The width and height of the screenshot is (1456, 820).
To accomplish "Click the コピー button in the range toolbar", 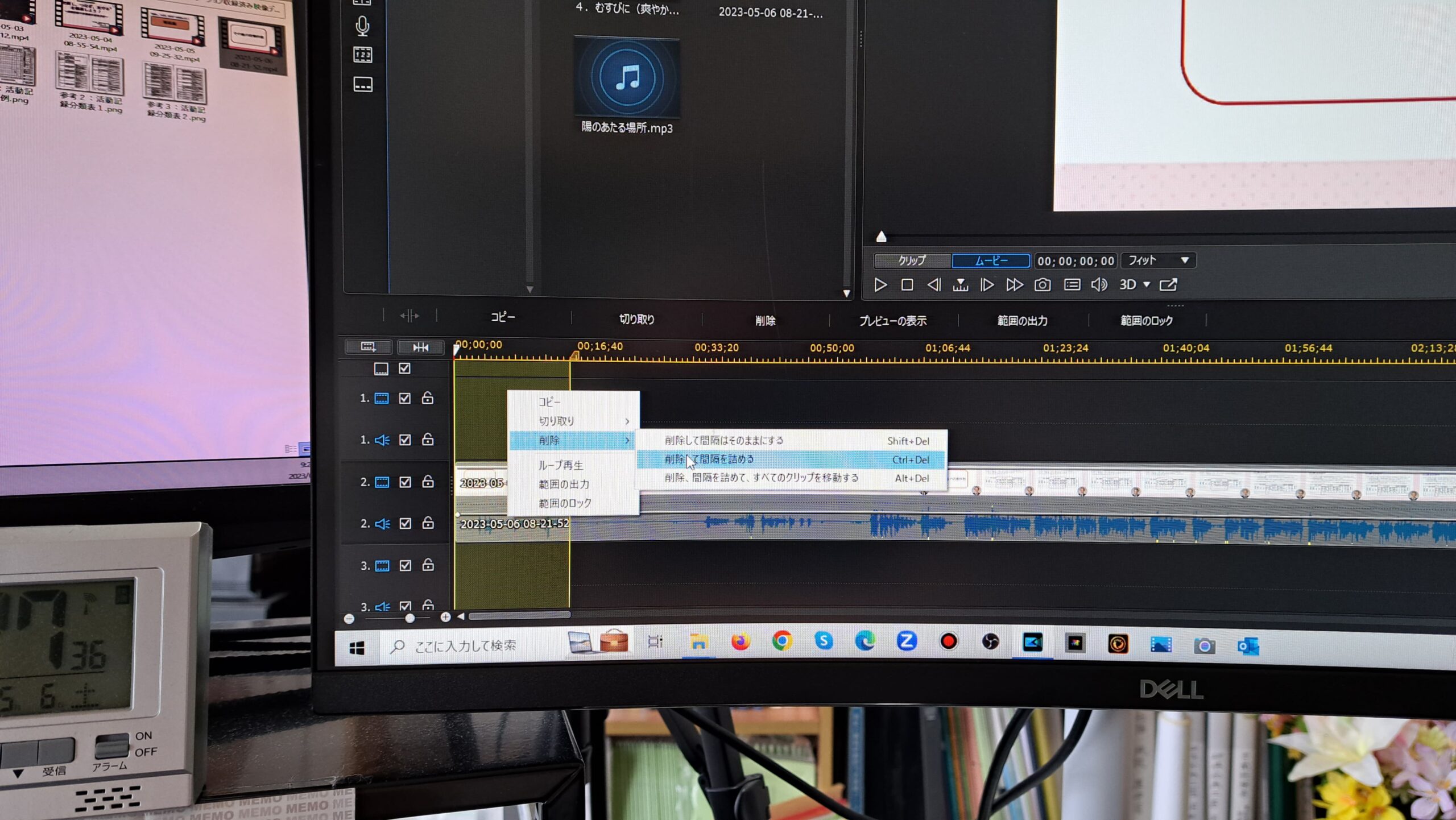I will coord(503,317).
